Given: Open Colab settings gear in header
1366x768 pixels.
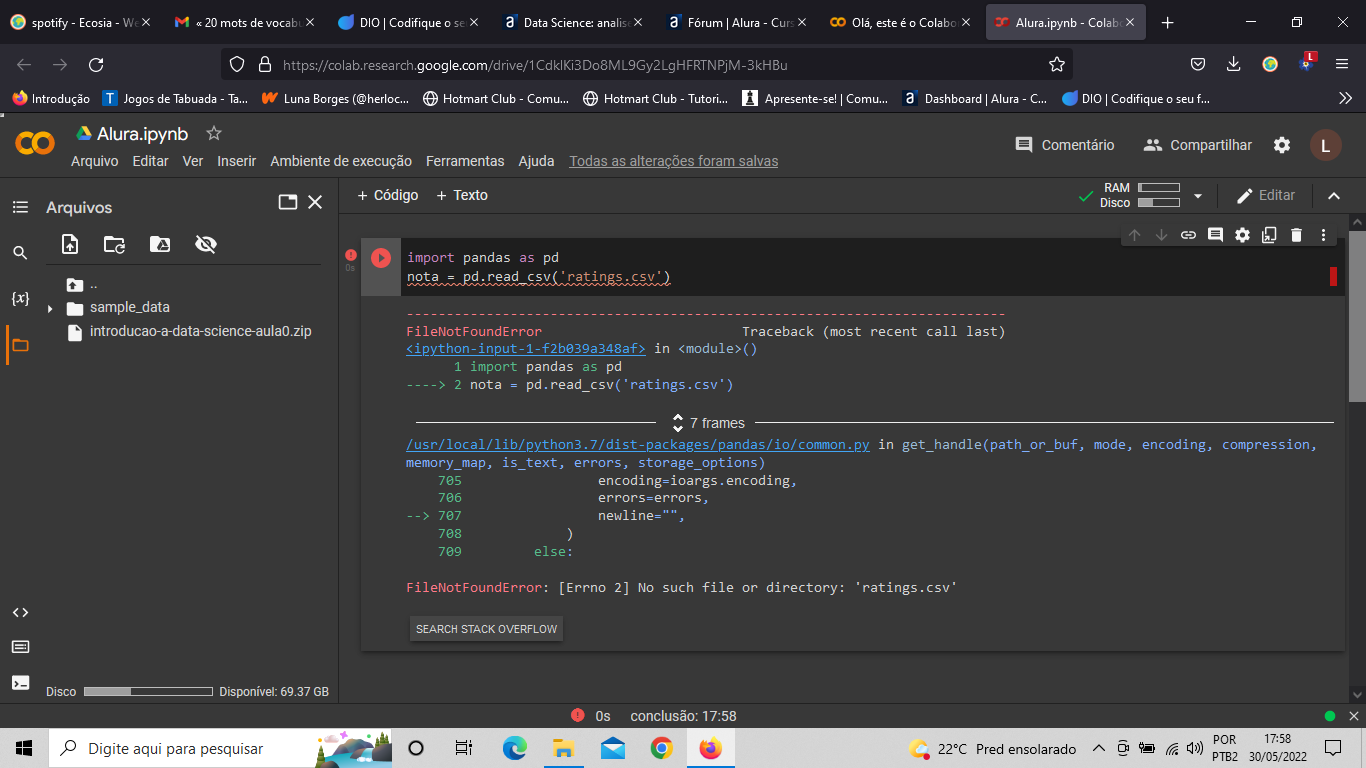Looking at the screenshot, I should coord(1282,145).
